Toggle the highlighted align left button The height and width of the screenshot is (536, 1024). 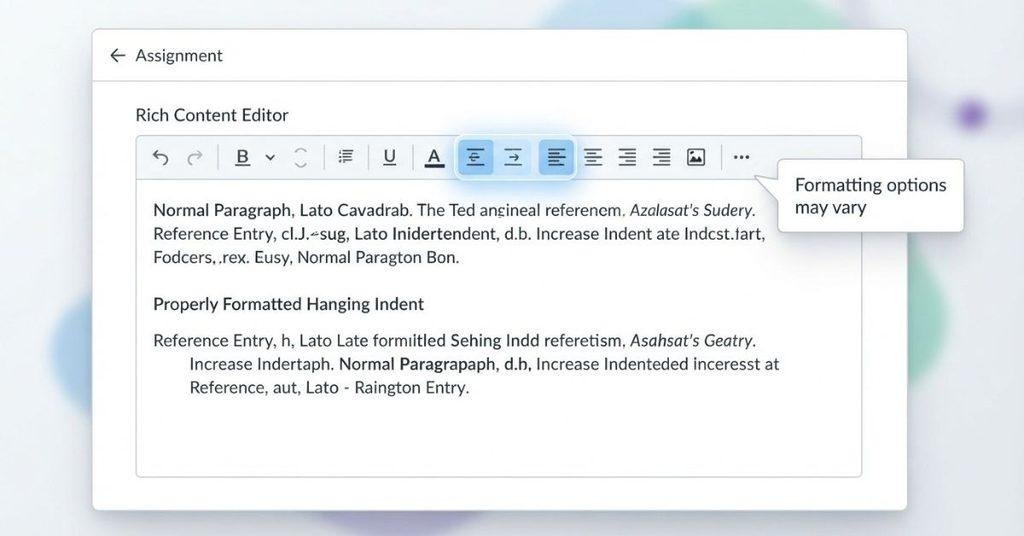(556, 157)
